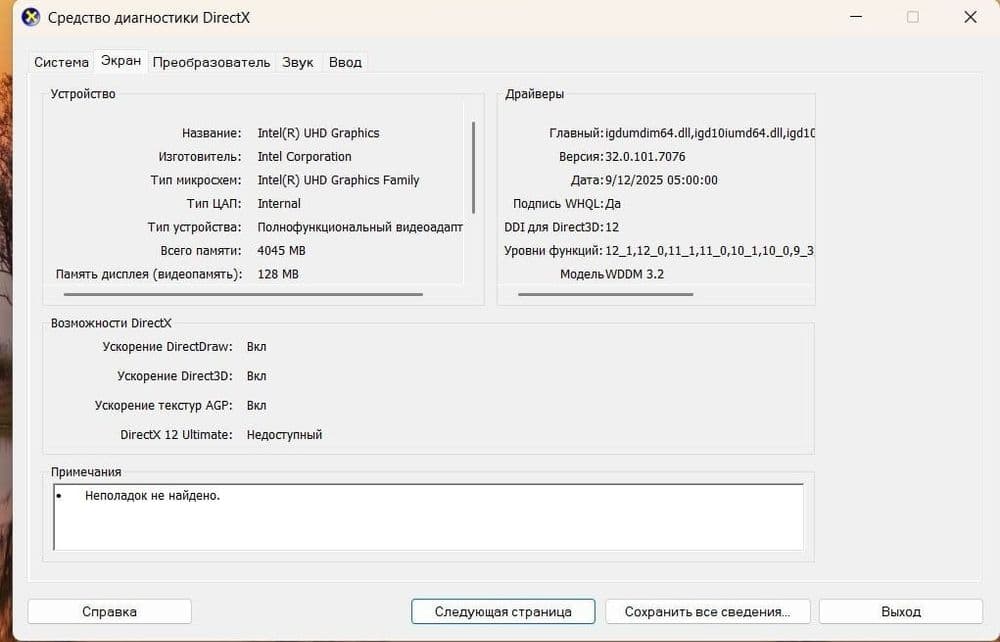The image size is (1000, 642).
Task: Click the Примечания text box
Action: pyautogui.click(x=428, y=517)
